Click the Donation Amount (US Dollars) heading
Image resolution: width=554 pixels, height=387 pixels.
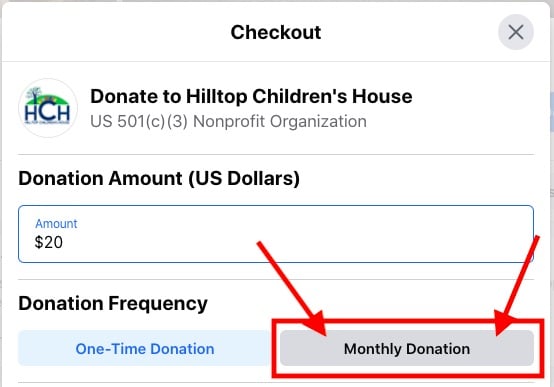(159, 178)
